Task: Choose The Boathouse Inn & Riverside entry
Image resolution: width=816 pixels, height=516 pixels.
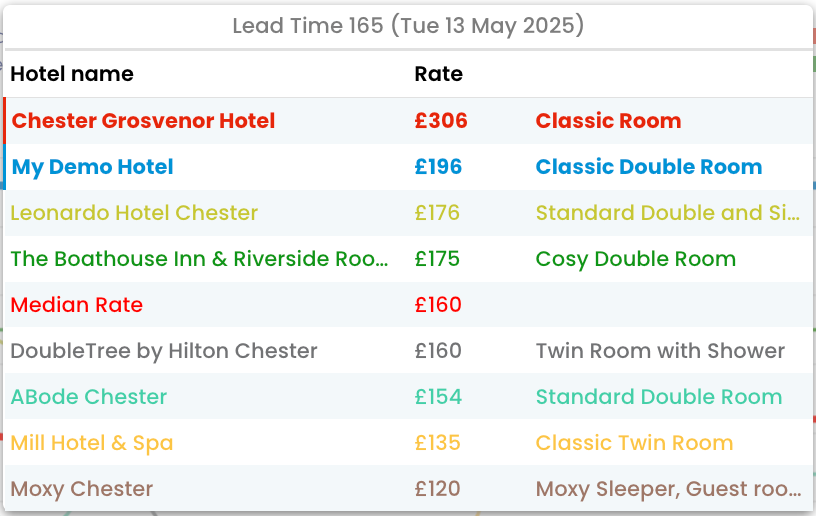Action: point(200,259)
